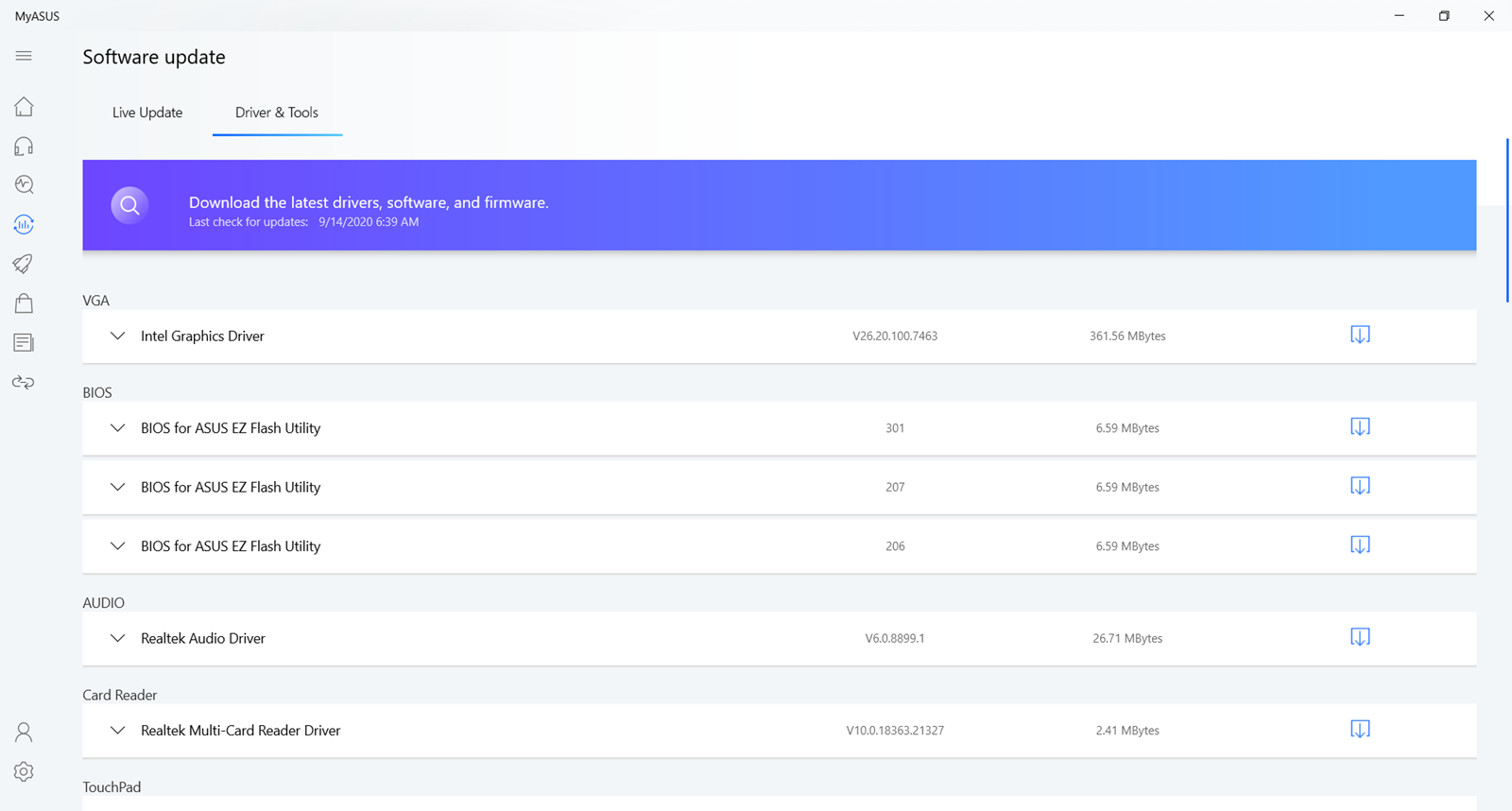Open the Settings gear icon
1512x811 pixels.
[x=24, y=771]
